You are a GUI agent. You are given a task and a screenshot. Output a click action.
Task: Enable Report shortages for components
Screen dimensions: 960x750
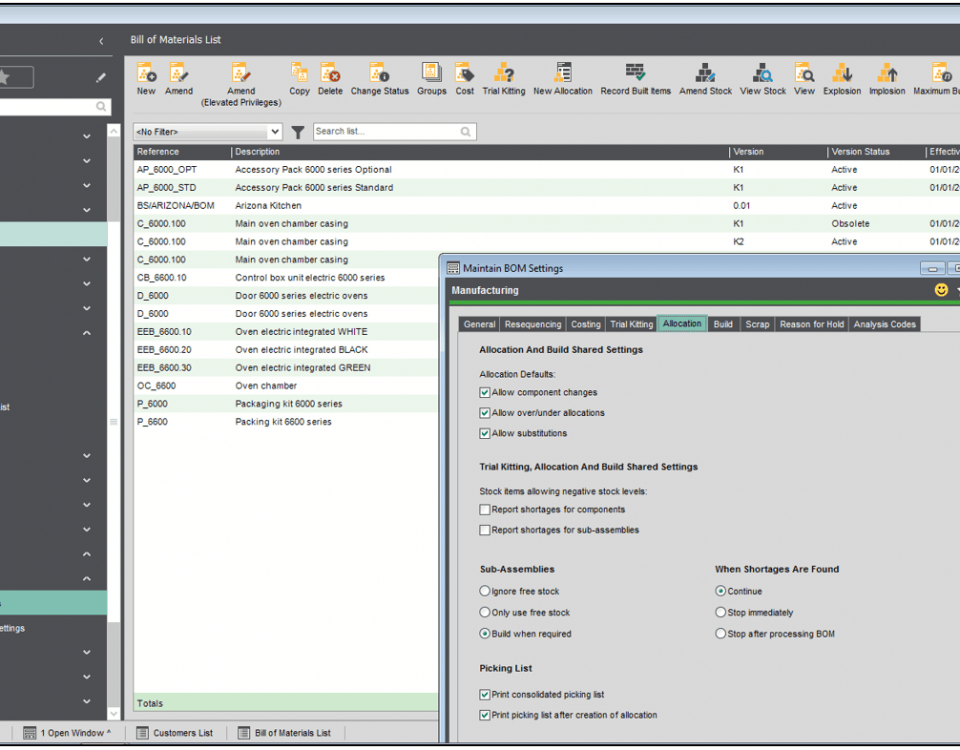[485, 509]
